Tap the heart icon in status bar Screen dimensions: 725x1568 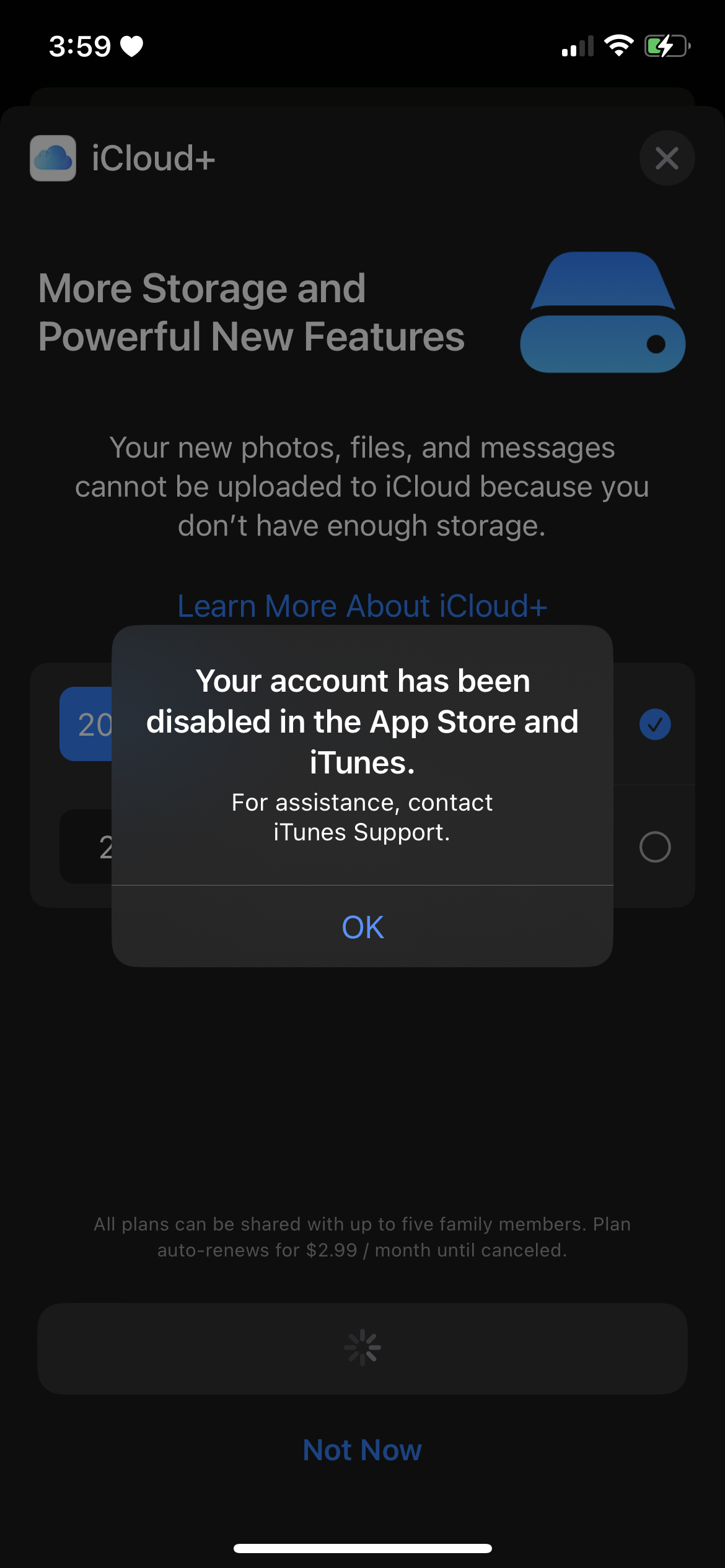click(x=131, y=46)
